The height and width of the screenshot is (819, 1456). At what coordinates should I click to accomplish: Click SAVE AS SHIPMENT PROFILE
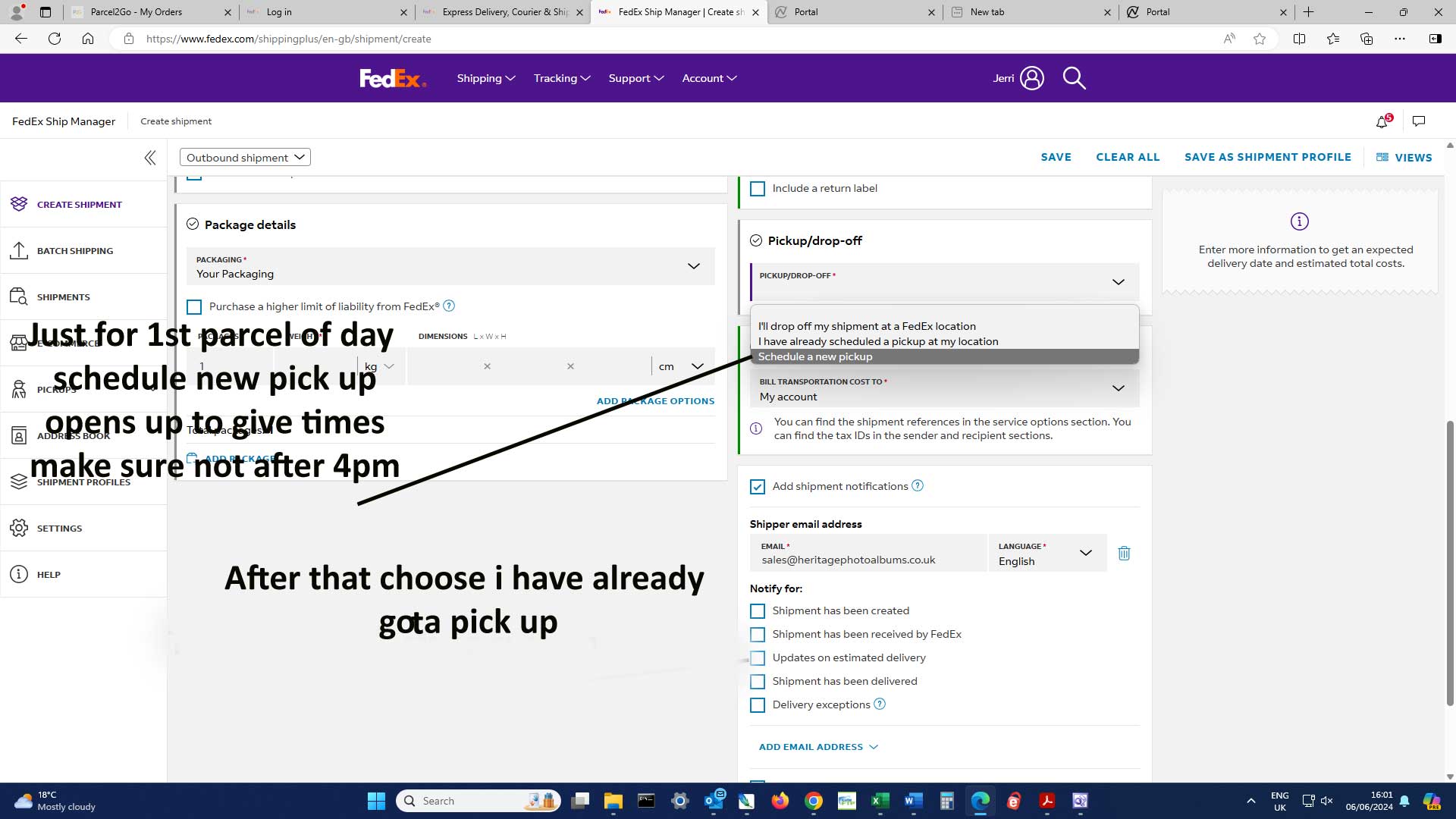[1267, 157]
